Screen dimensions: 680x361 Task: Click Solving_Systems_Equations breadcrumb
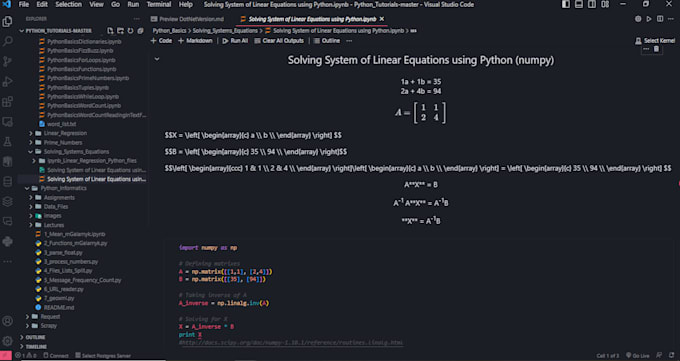click(x=225, y=31)
